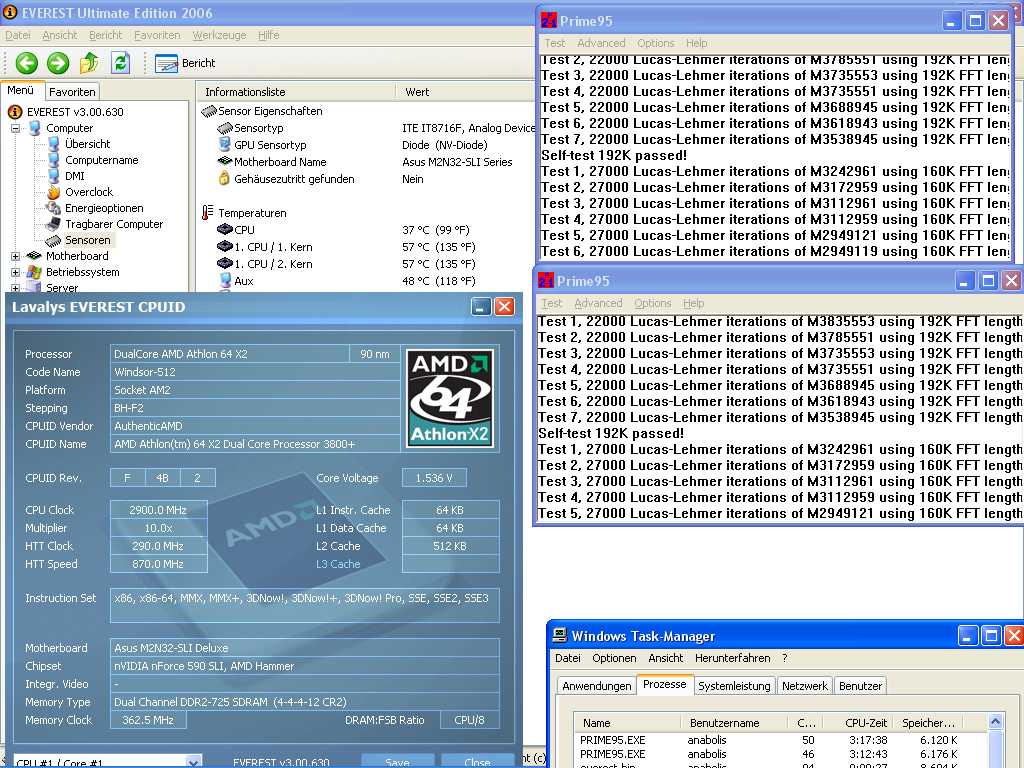Select Tragbarer Computer tree entry

114,224
